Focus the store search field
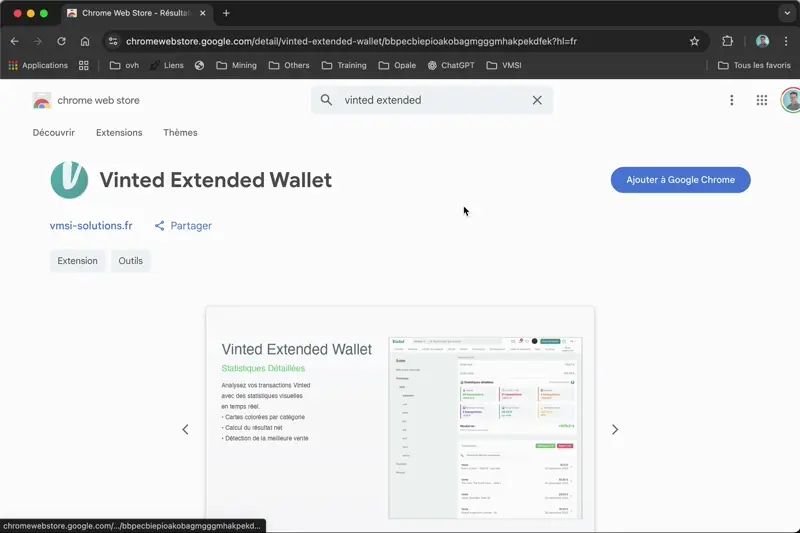 point(432,100)
